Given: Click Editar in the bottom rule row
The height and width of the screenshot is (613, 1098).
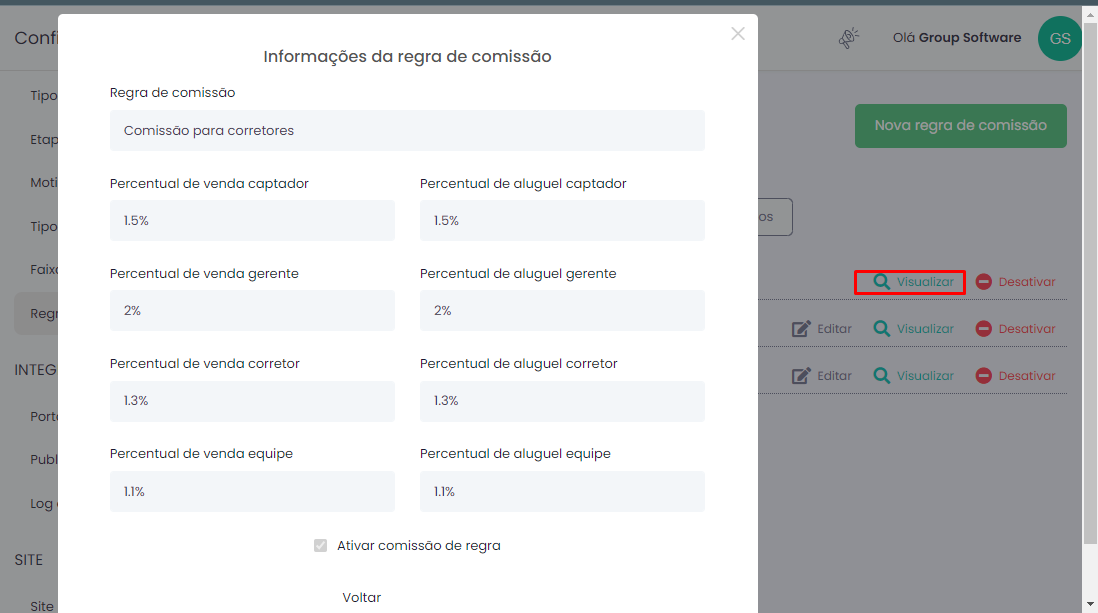Looking at the screenshot, I should (x=821, y=376).
